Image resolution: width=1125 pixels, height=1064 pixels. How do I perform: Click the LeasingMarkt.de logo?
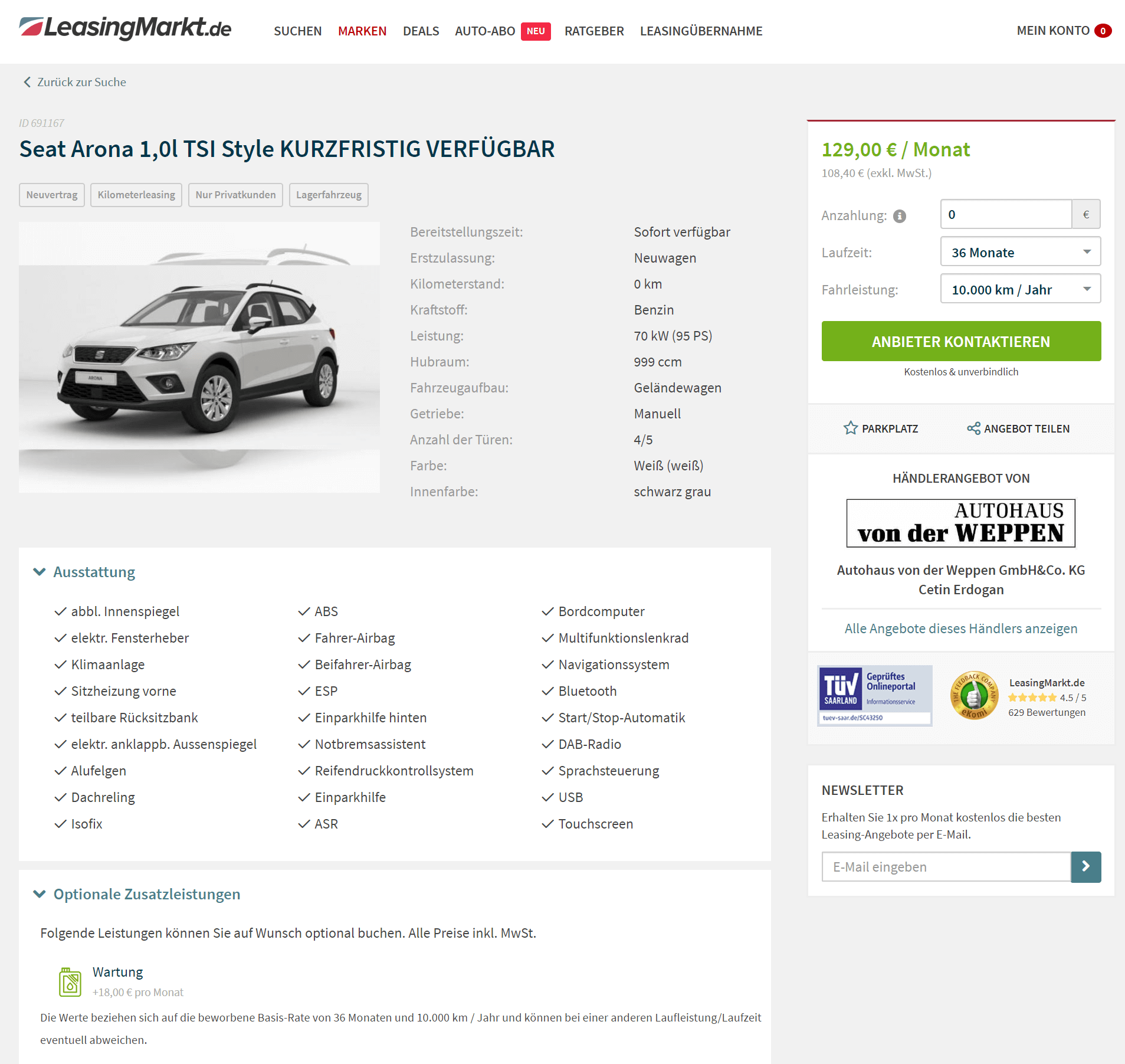(125, 27)
